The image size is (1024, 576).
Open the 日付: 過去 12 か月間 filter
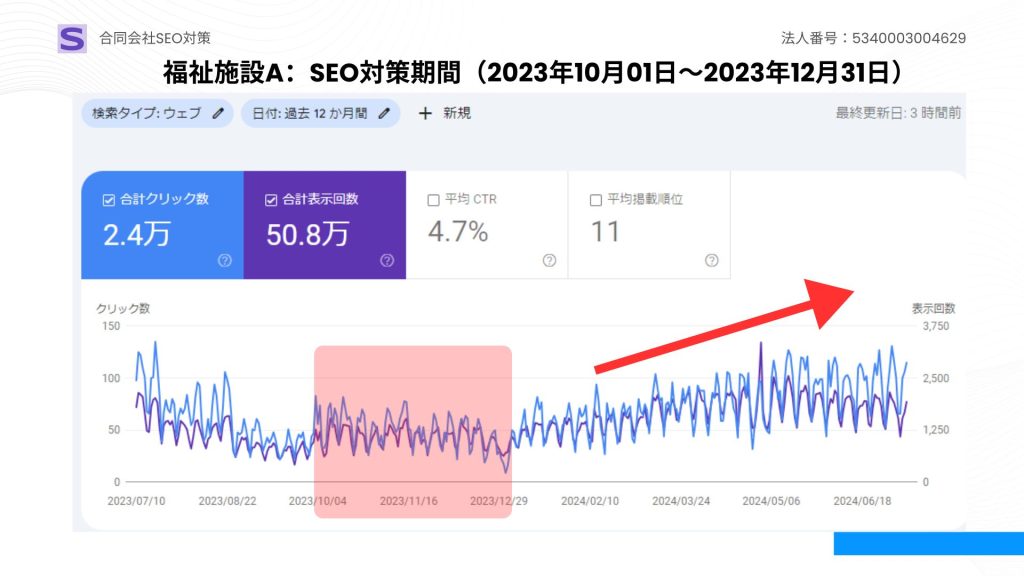(310, 113)
